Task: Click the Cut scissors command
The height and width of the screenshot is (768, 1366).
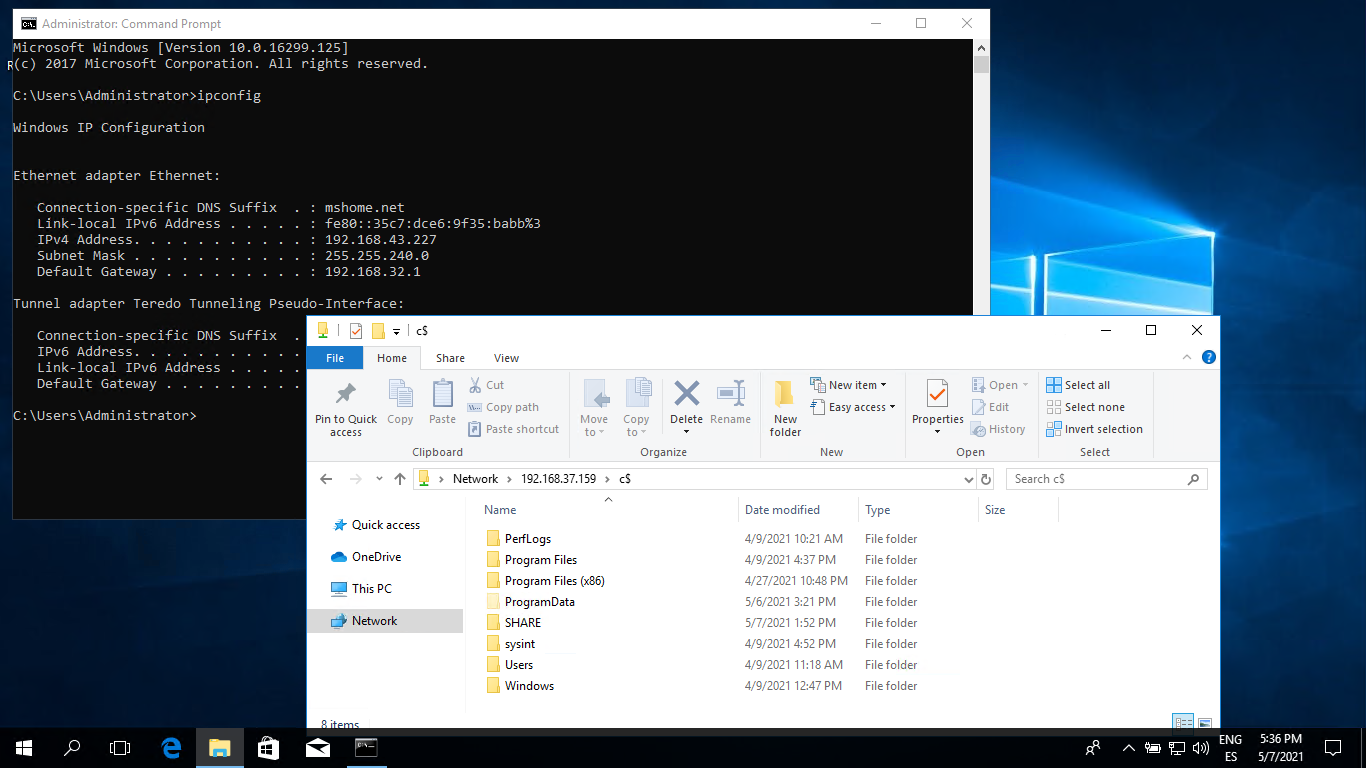Action: coord(486,385)
